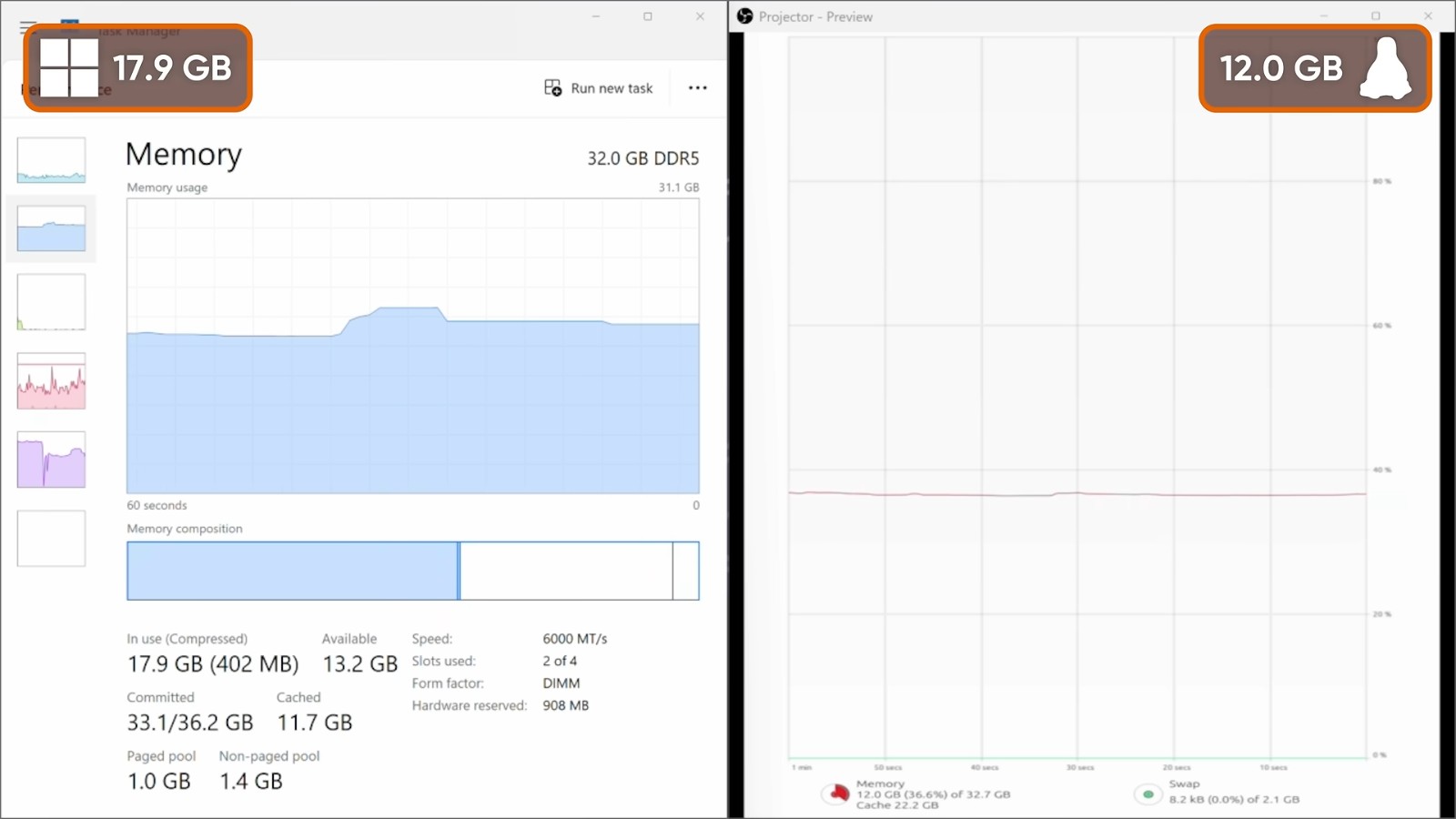Viewport: 1456px width, 819px height.
Task: Select the Disk thumbnail with the green graph
Action: (51, 302)
